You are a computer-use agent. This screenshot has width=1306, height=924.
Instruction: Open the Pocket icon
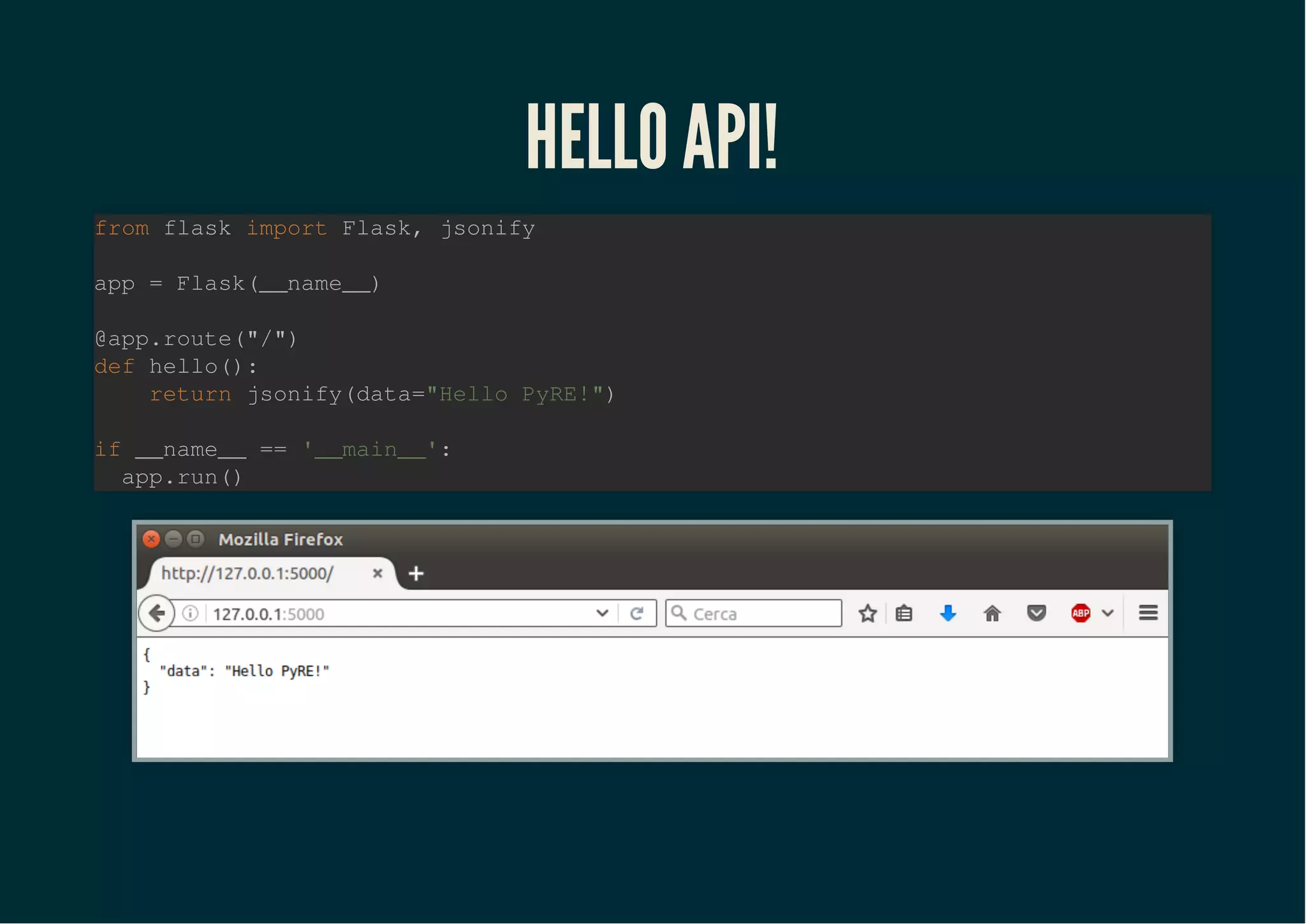point(1037,613)
